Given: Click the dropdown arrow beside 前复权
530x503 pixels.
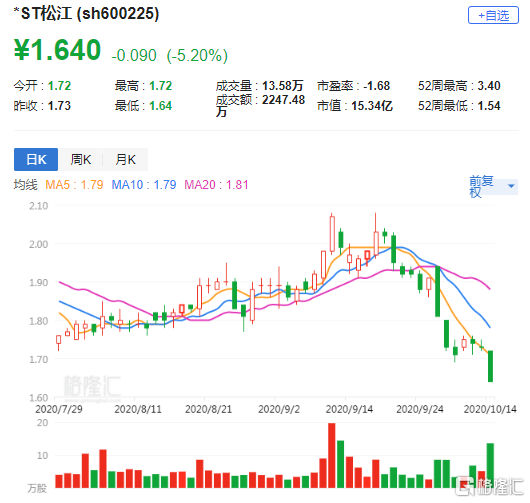Looking at the screenshot, I should (511, 186).
